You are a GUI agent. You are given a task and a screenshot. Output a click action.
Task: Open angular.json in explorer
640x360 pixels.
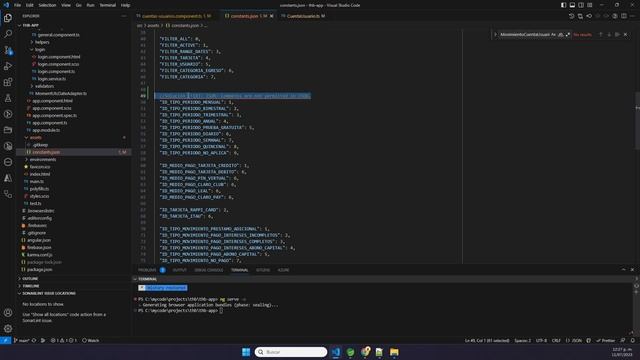click(39, 240)
